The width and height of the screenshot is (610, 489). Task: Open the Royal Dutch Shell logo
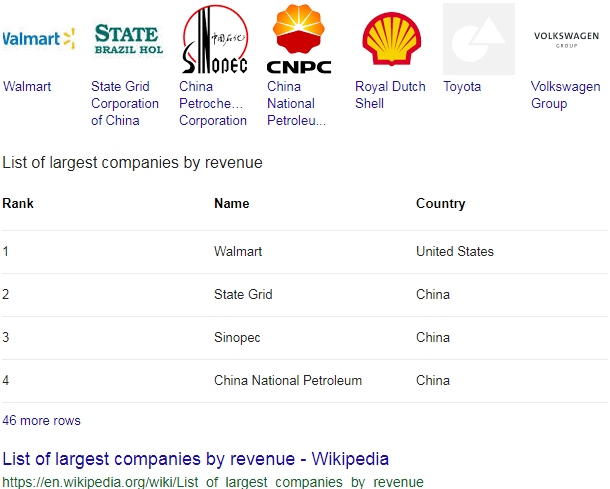pyautogui.click(x=391, y=39)
